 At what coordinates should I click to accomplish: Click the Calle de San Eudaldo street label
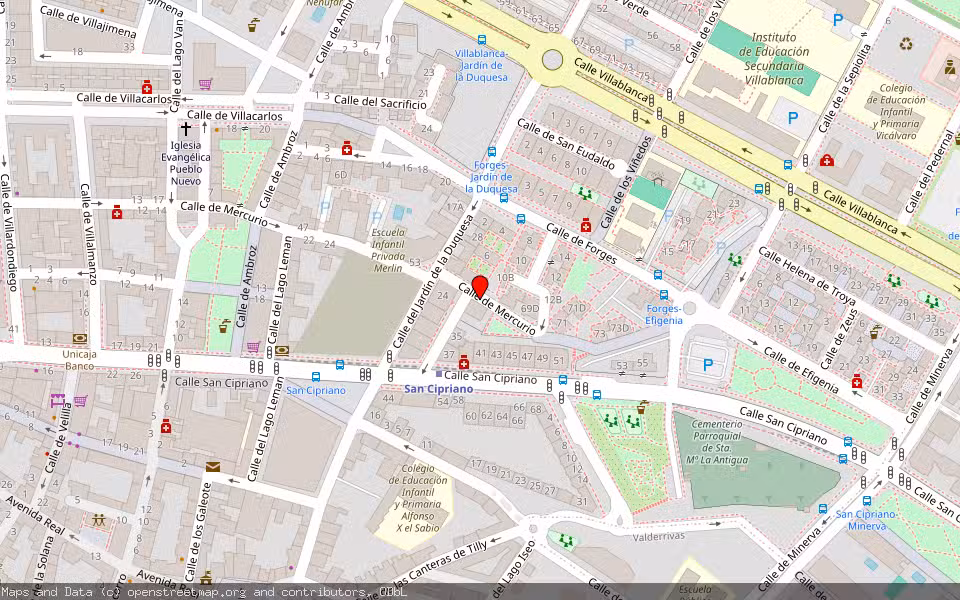click(566, 144)
